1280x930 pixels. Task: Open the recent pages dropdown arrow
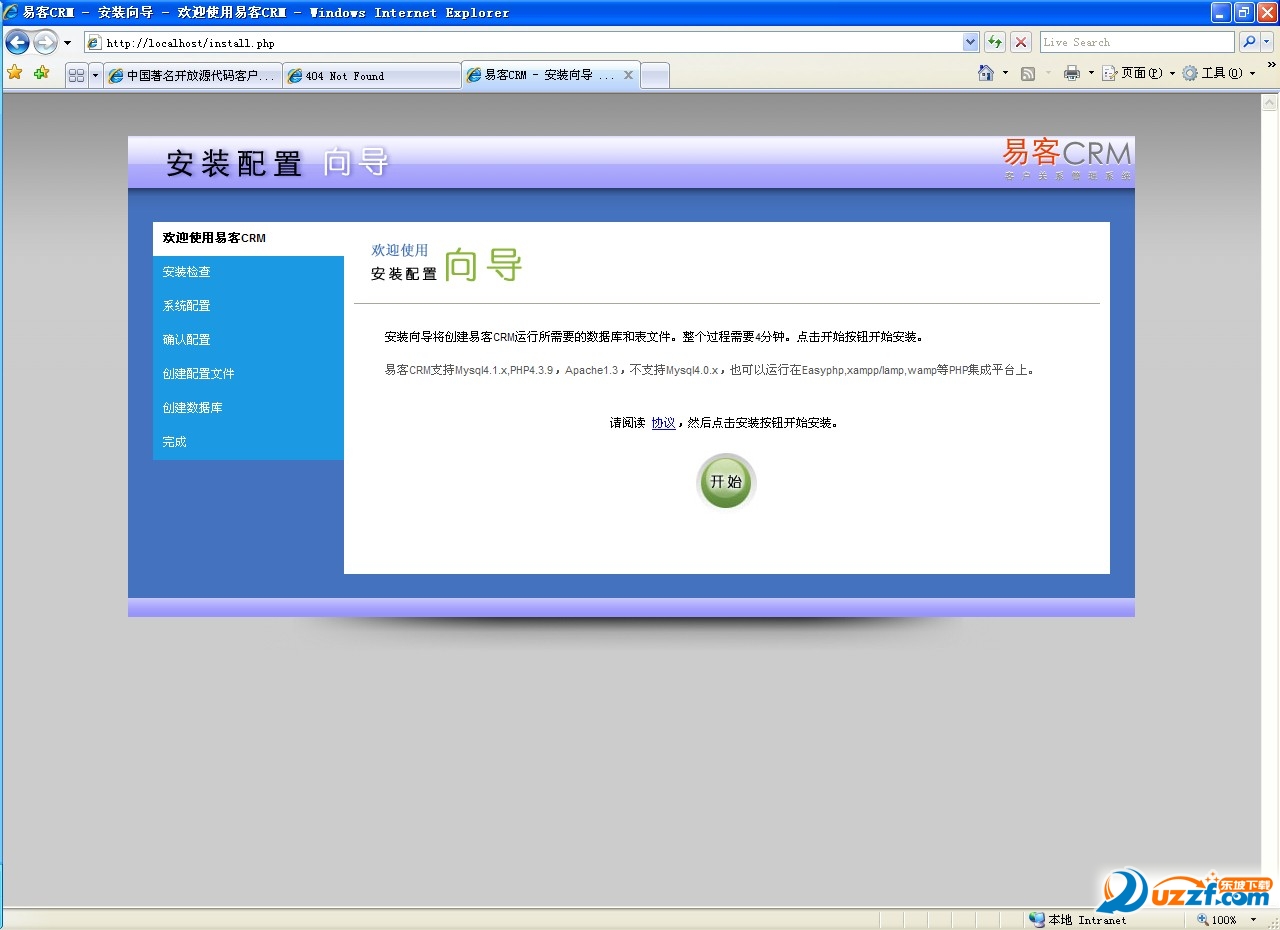[67, 43]
